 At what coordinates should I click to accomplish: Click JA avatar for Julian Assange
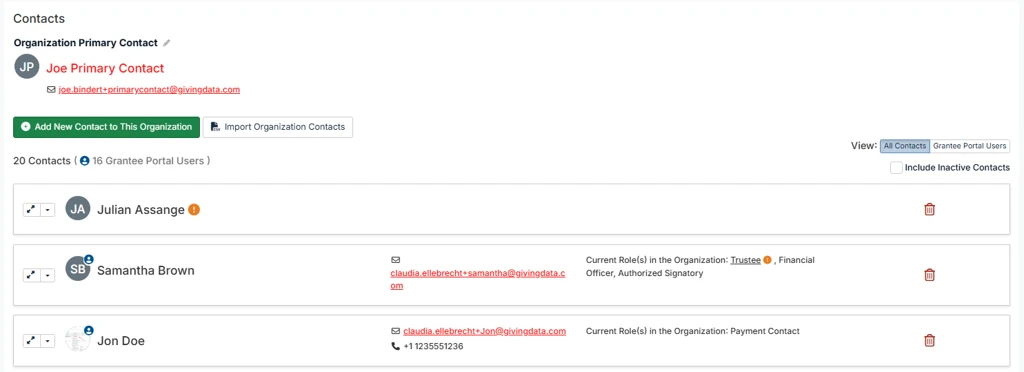78,209
